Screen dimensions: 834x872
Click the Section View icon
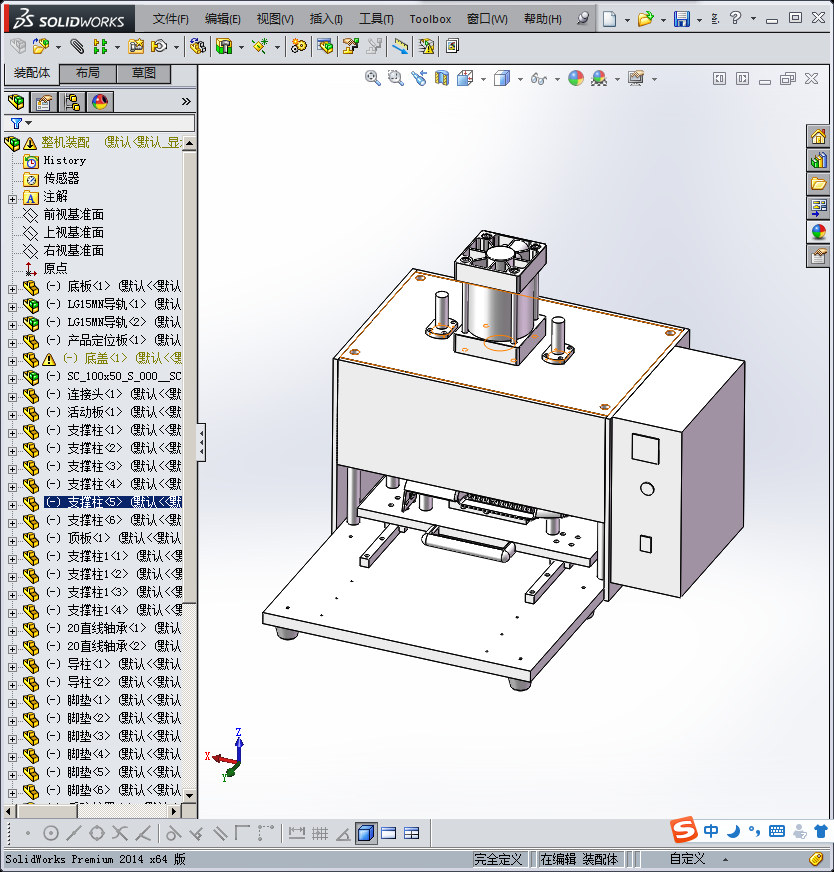click(441, 78)
